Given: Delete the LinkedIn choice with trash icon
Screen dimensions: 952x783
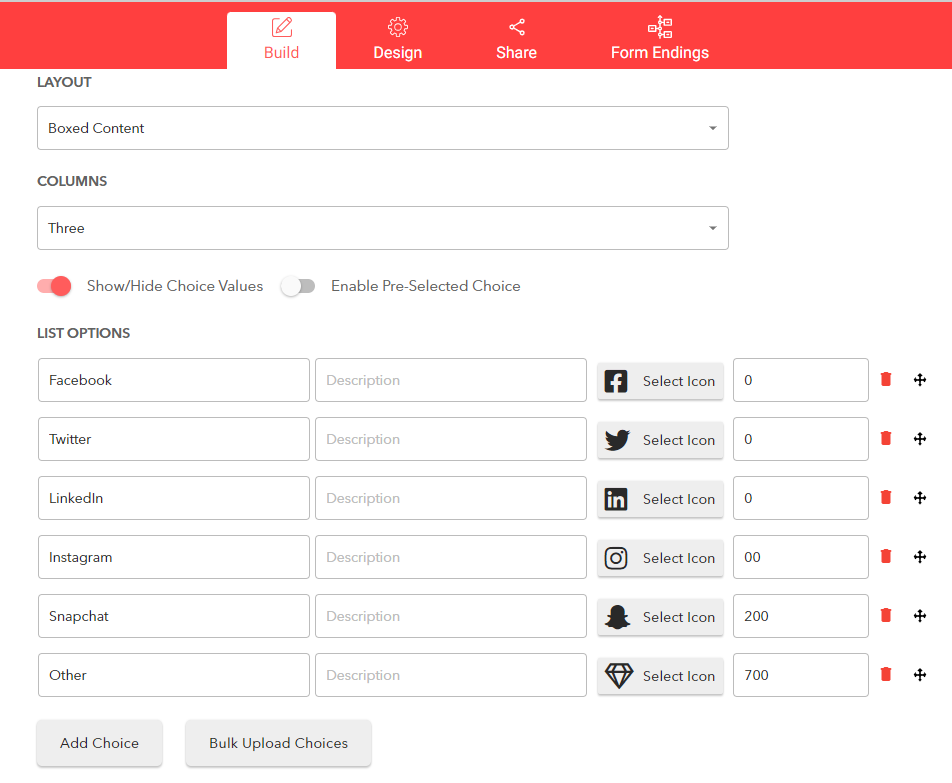Looking at the screenshot, I should coord(886,498).
